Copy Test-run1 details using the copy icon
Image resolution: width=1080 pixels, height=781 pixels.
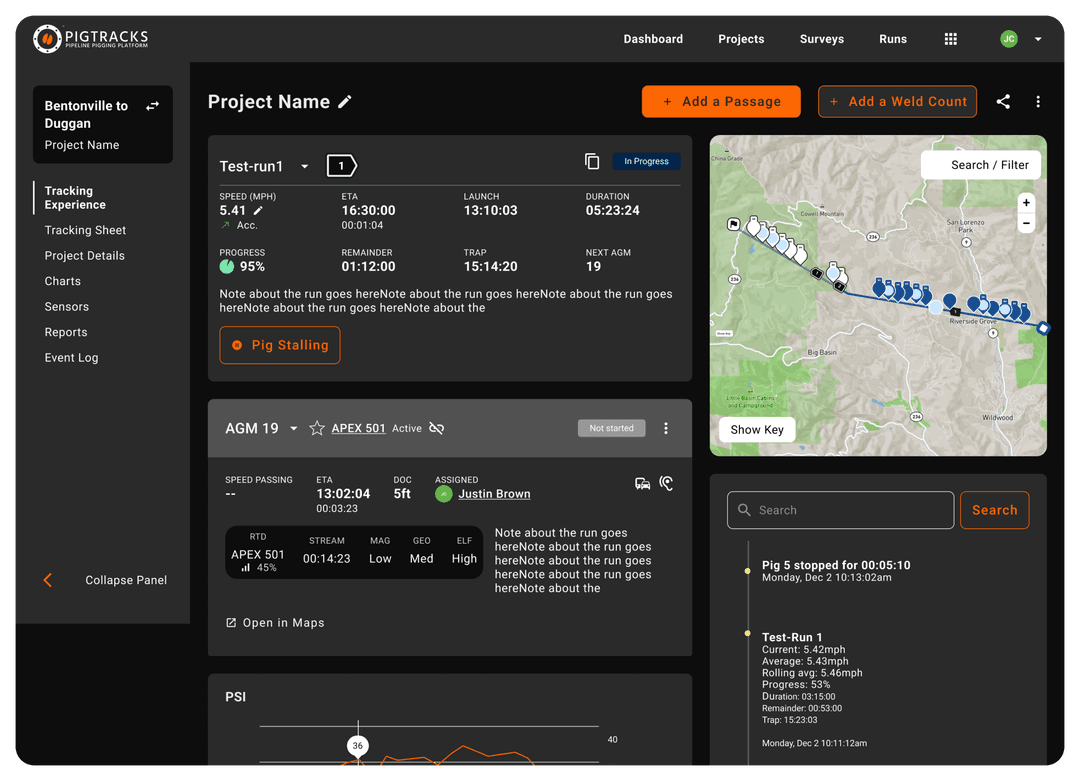click(592, 161)
